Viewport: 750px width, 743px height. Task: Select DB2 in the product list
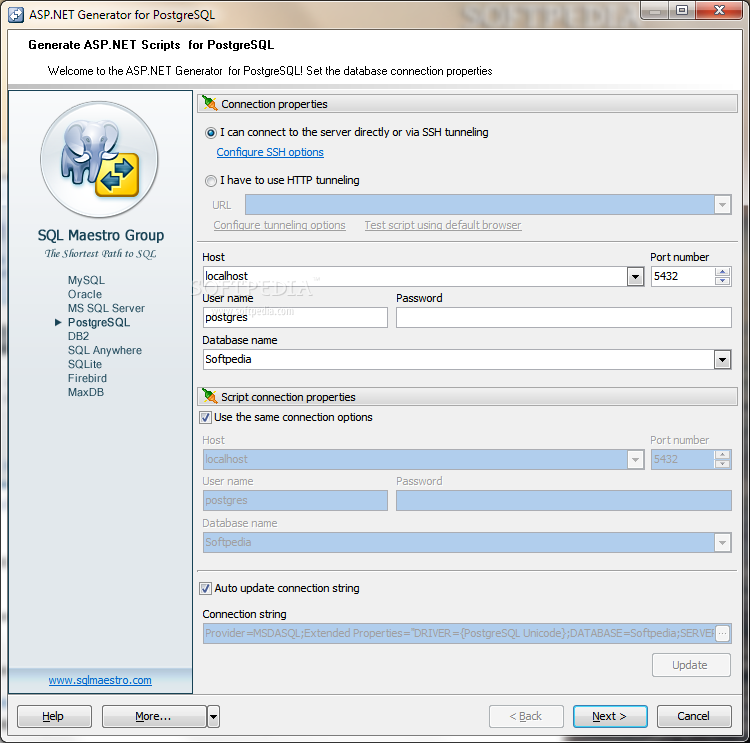(x=78, y=336)
